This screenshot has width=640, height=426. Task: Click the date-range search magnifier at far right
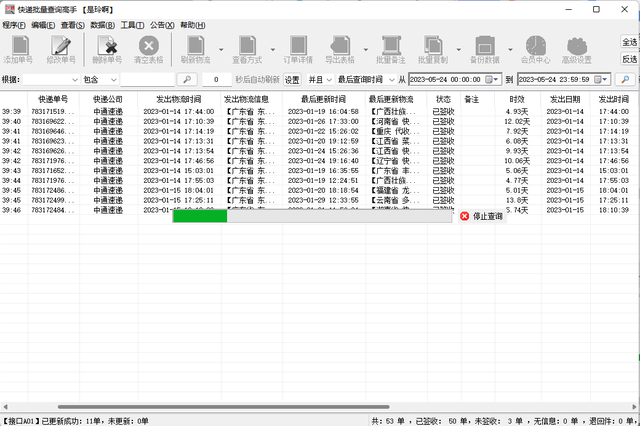point(625,80)
